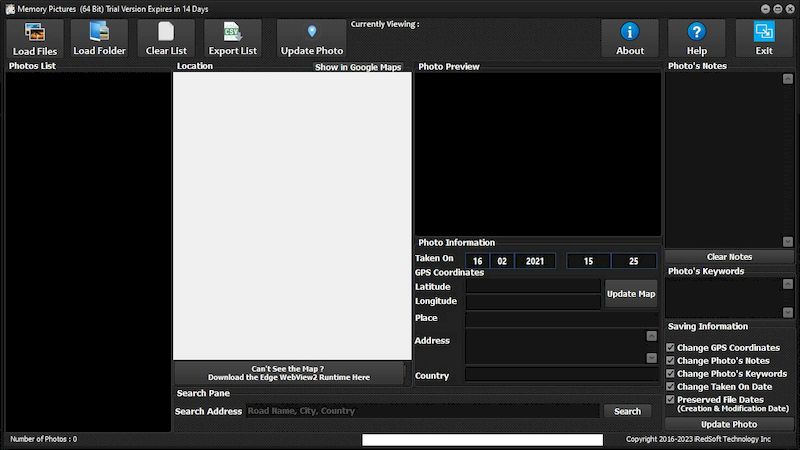Click inside the Photo's Notes text area
Screen dimensions: 800x450
(723, 160)
